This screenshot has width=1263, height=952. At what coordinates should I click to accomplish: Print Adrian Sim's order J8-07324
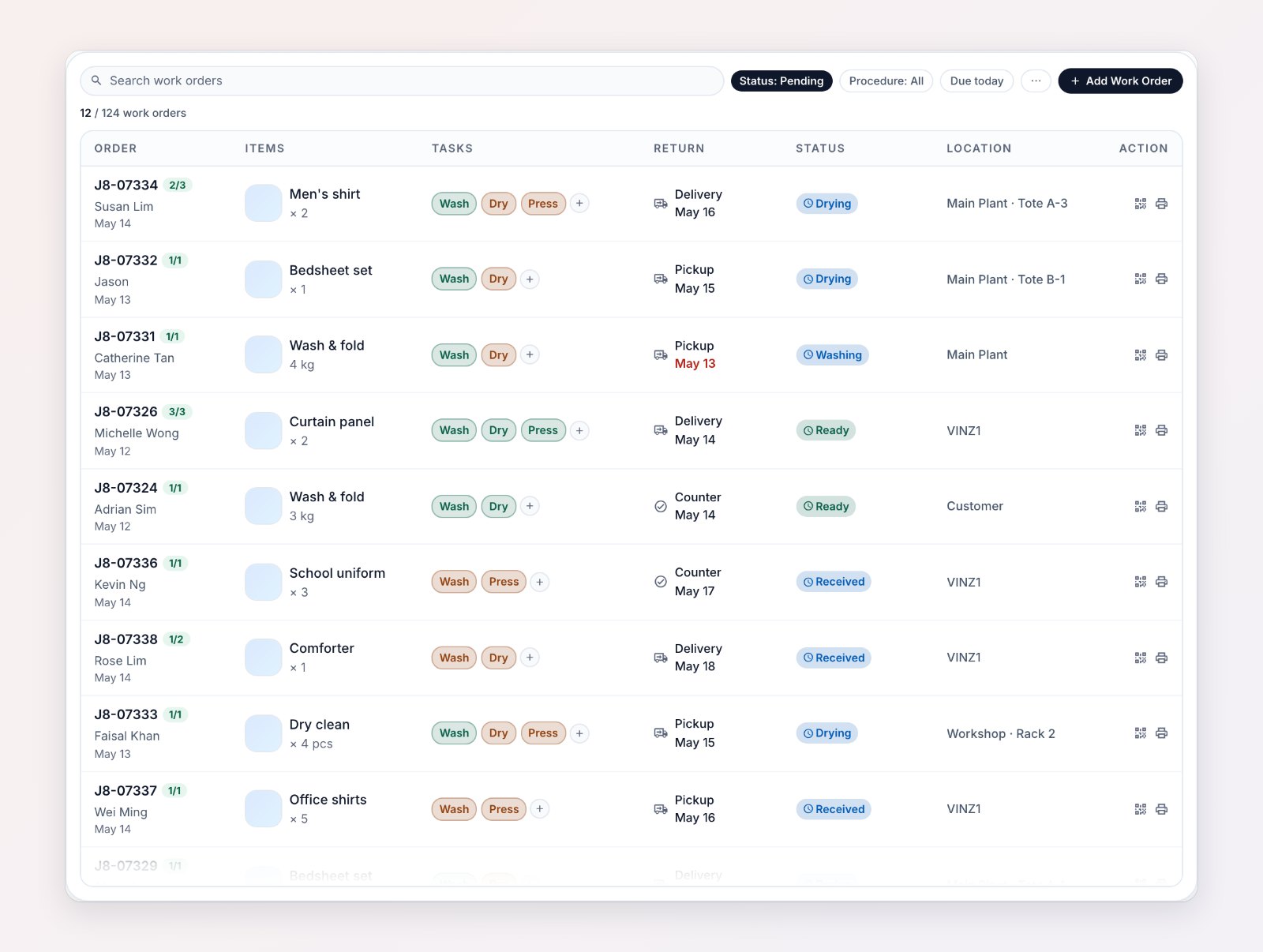(x=1161, y=506)
